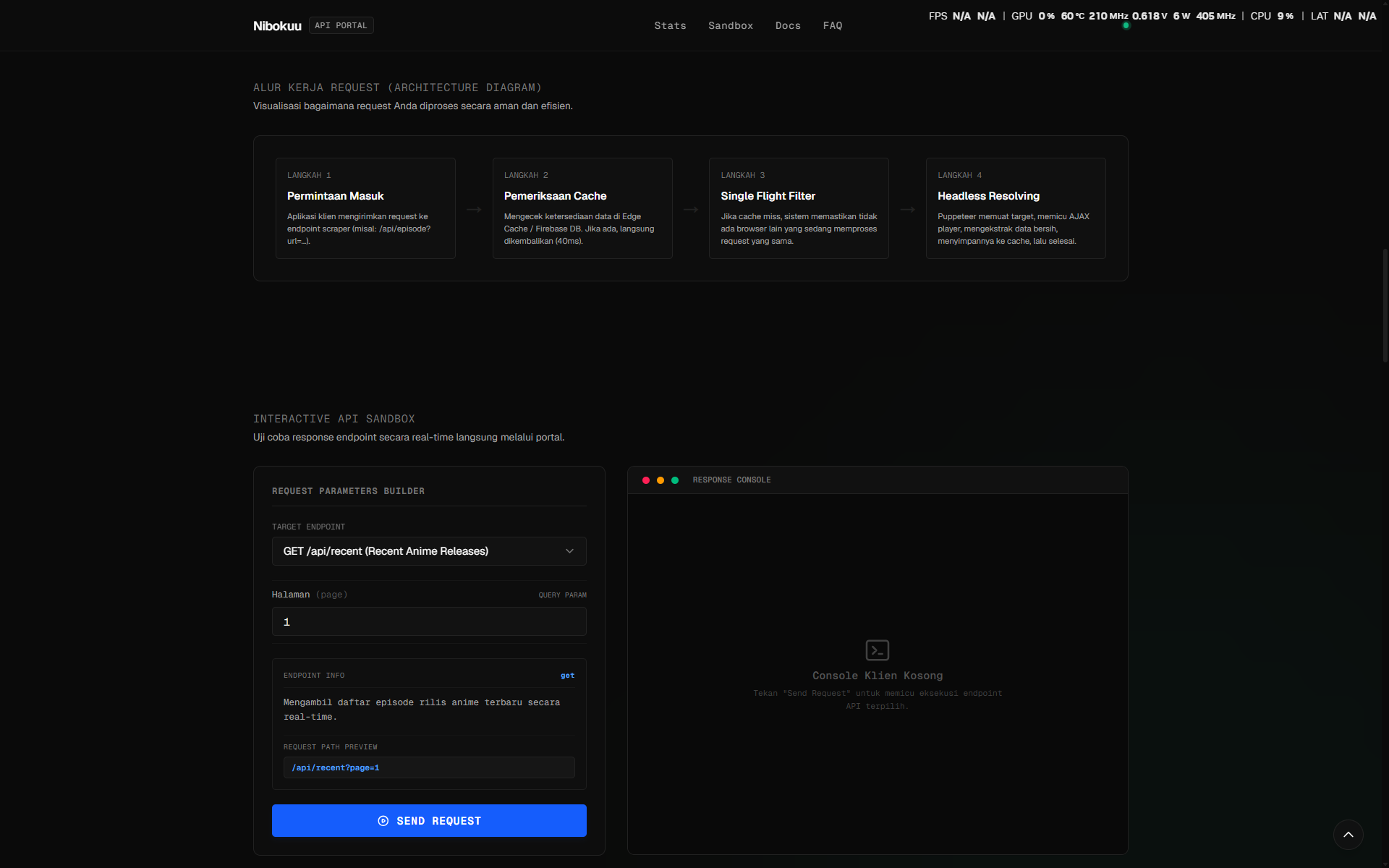1389x868 pixels.
Task: Open the FAQ nav item
Action: (833, 25)
